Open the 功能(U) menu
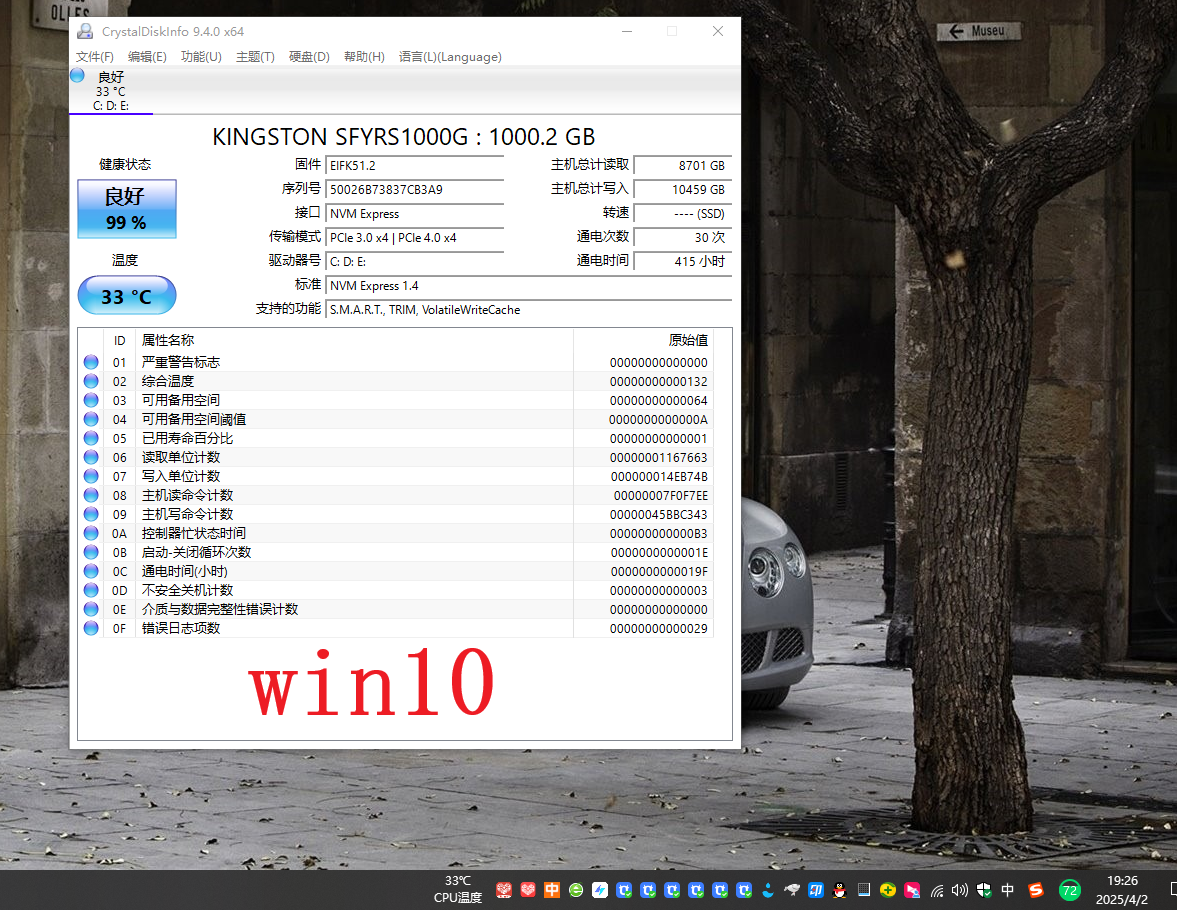The width and height of the screenshot is (1177, 910). pyautogui.click(x=201, y=57)
